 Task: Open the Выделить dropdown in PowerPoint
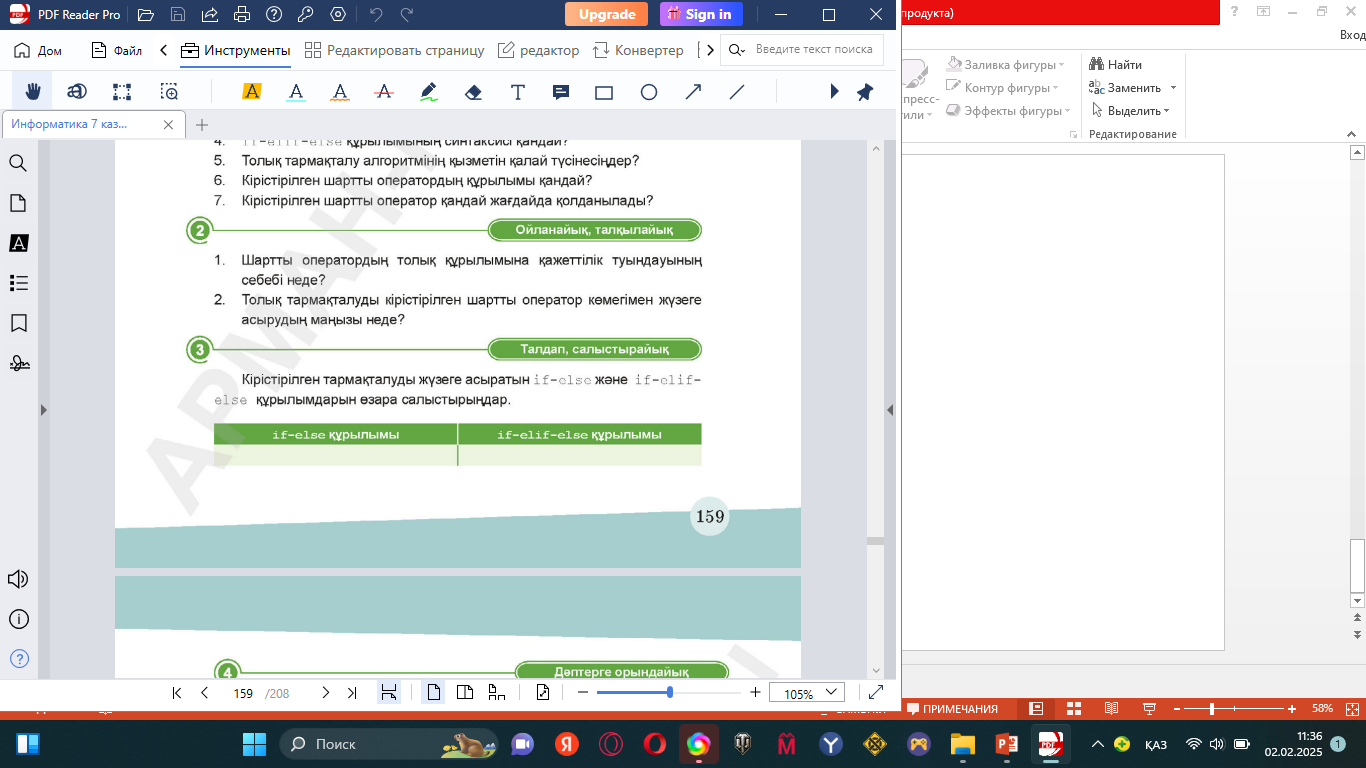click(x=1130, y=111)
